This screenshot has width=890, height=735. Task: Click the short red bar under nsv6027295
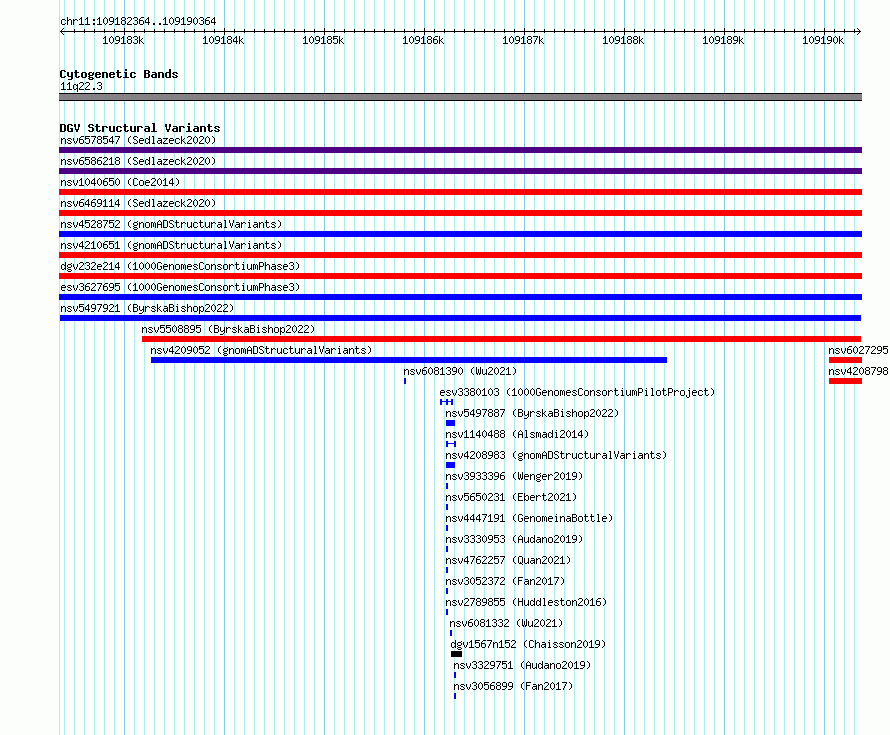pos(845,360)
